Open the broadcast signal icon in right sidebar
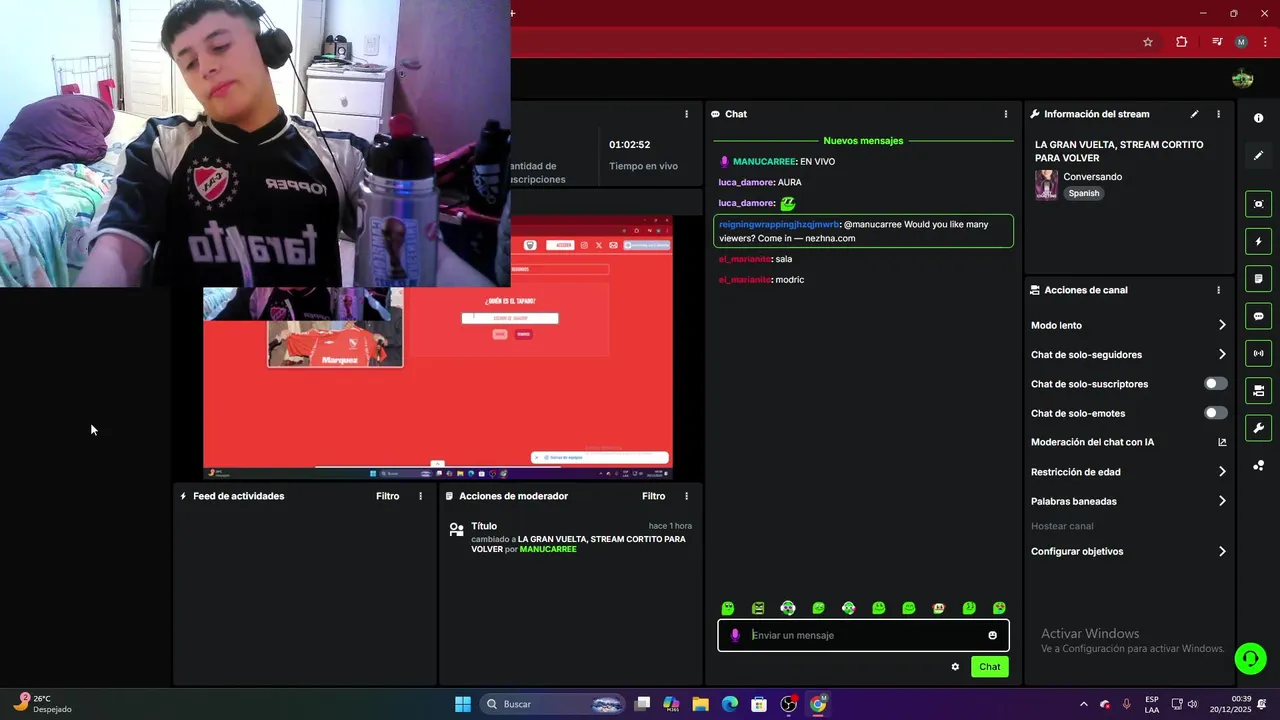The height and width of the screenshot is (720, 1280). [1258, 353]
